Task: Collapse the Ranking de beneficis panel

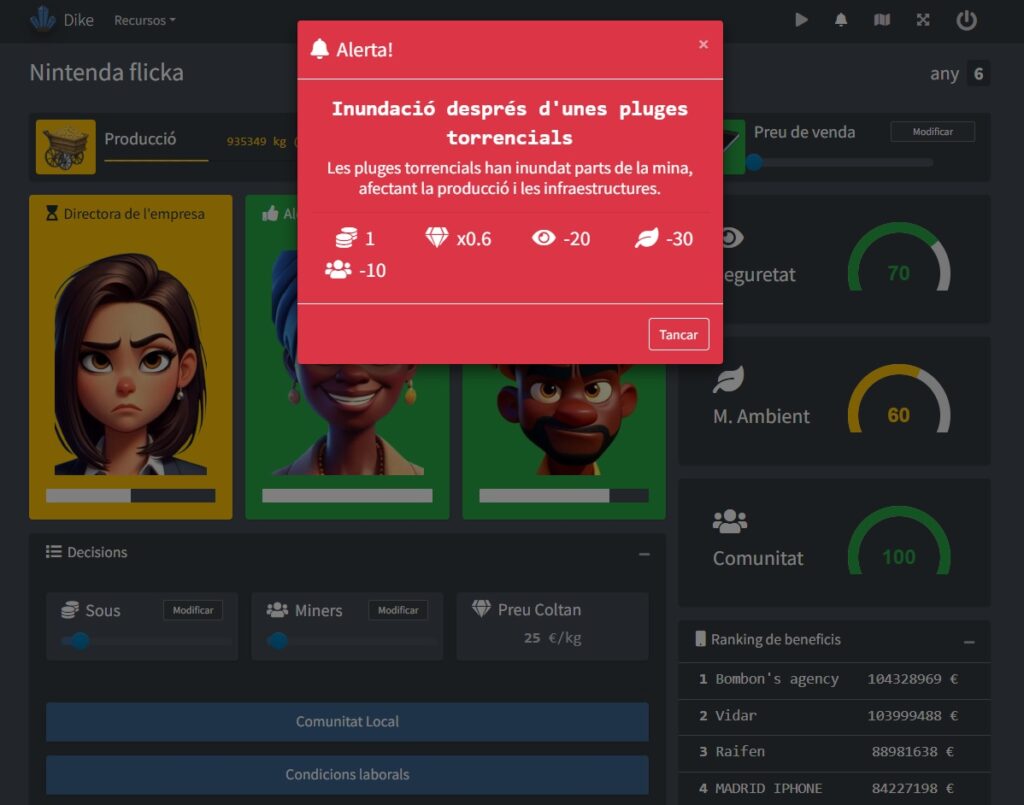Action: click(x=968, y=641)
